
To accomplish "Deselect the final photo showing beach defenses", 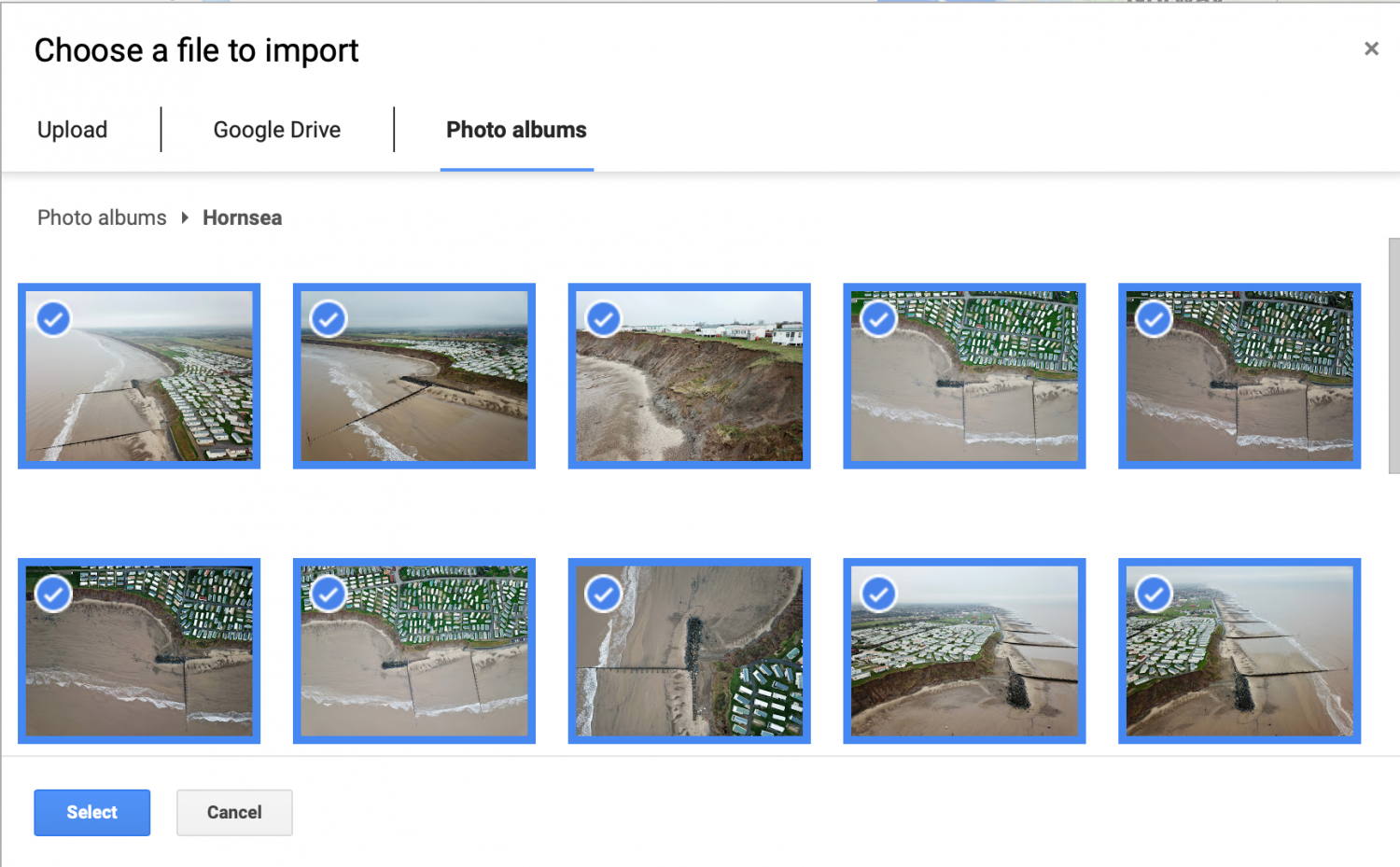I will coord(1154,594).
